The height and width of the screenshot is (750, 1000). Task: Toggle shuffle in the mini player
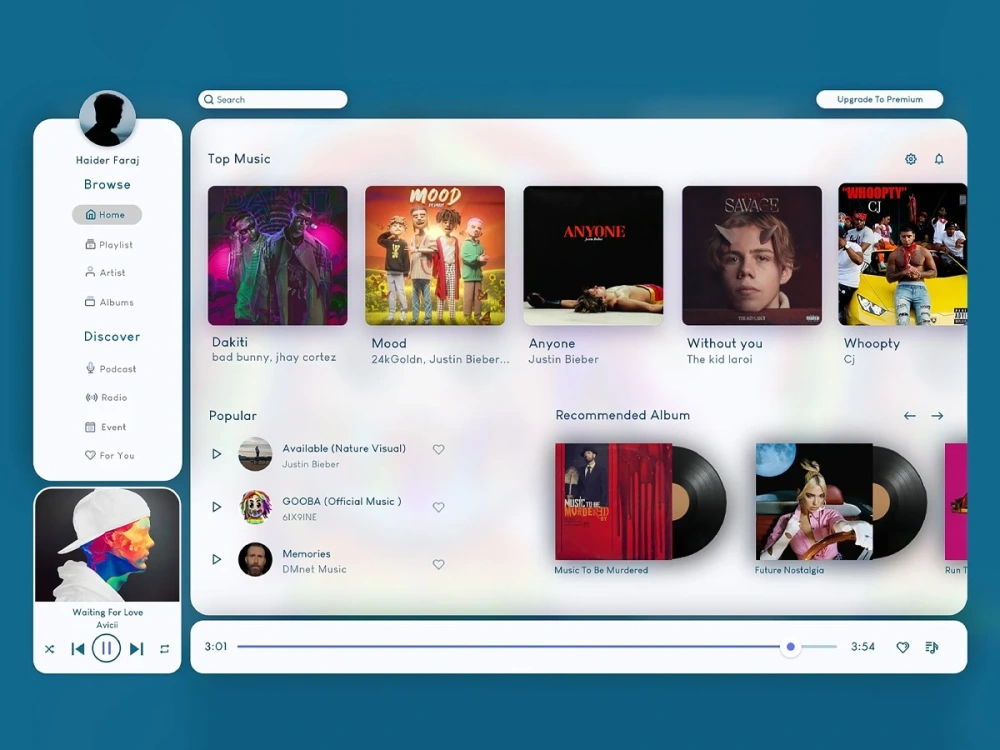click(x=50, y=649)
